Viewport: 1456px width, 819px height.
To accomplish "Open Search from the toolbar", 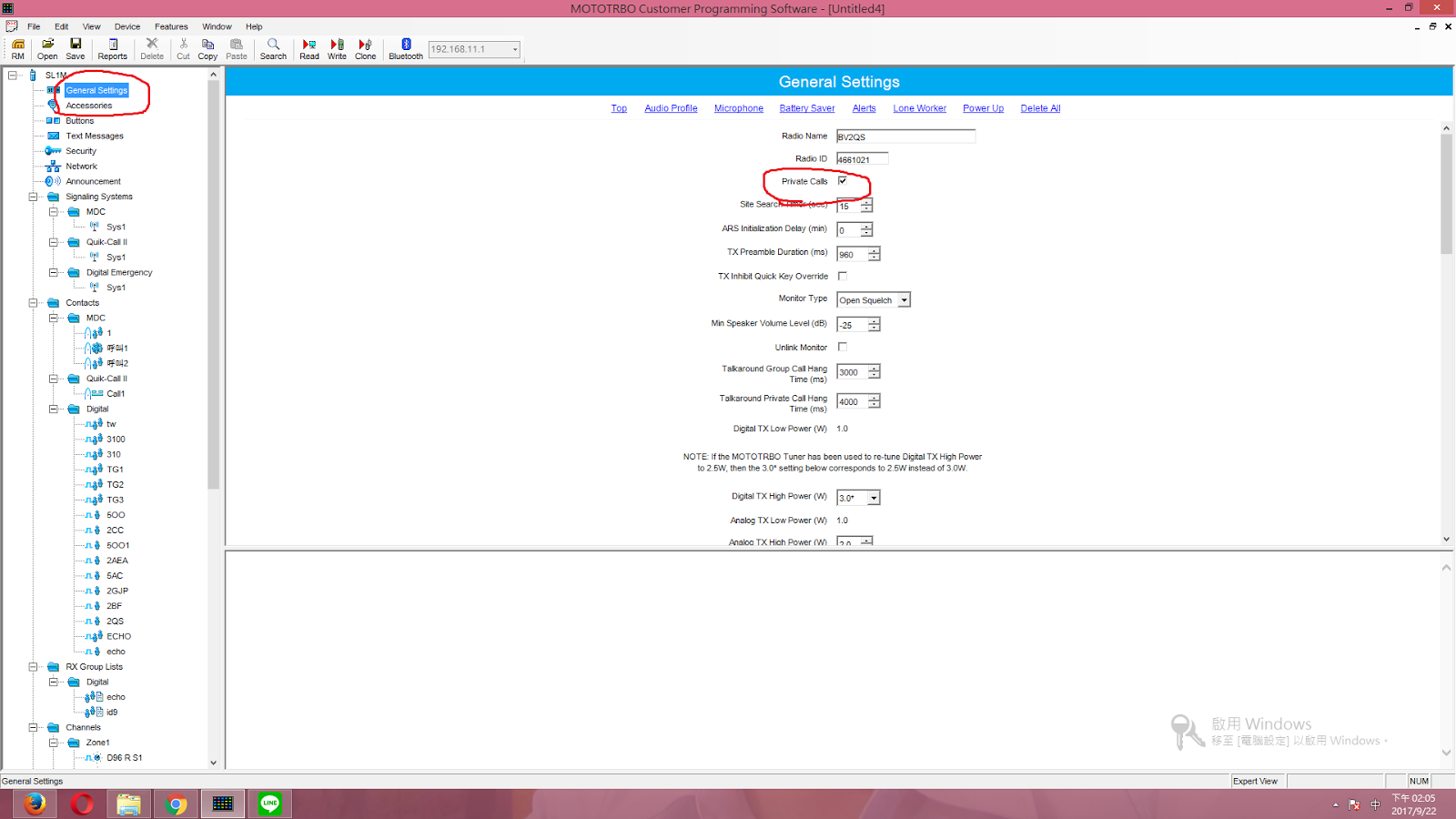I will point(273,49).
